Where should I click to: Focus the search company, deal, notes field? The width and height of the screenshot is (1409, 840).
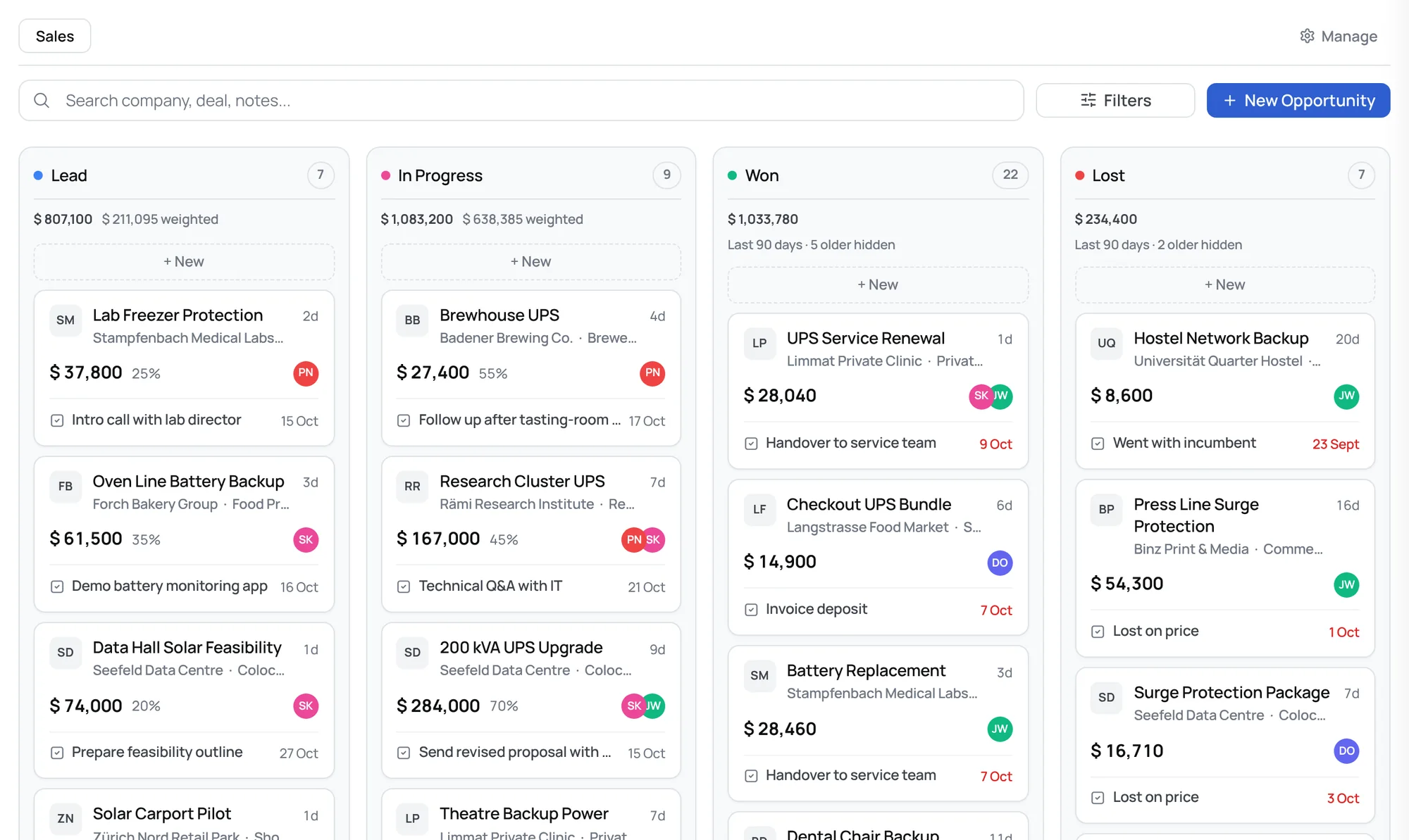[521, 101]
